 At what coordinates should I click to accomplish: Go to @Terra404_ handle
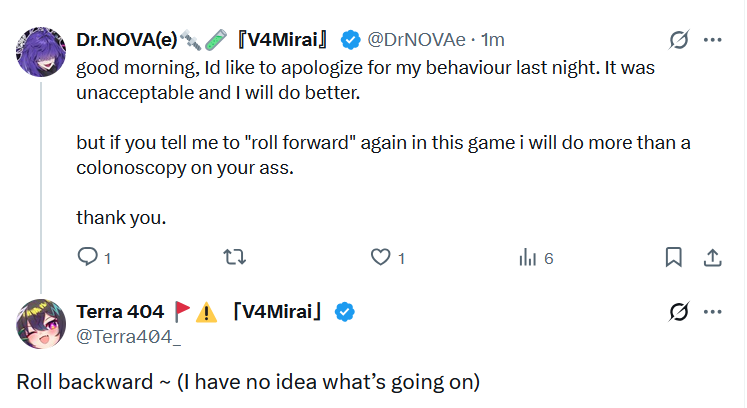(x=128, y=336)
